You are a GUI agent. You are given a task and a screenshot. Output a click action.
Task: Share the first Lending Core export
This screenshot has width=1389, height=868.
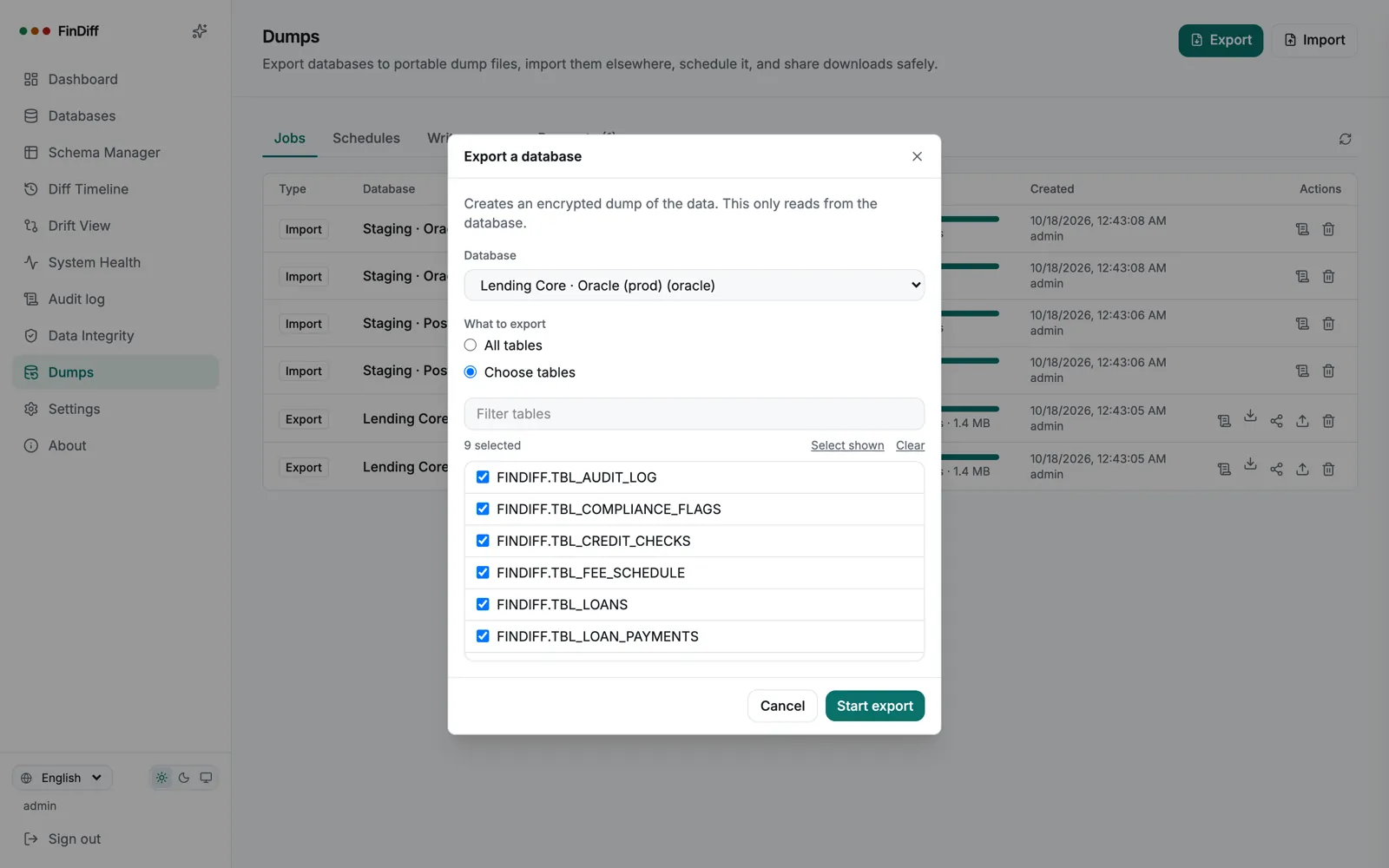tap(1276, 421)
